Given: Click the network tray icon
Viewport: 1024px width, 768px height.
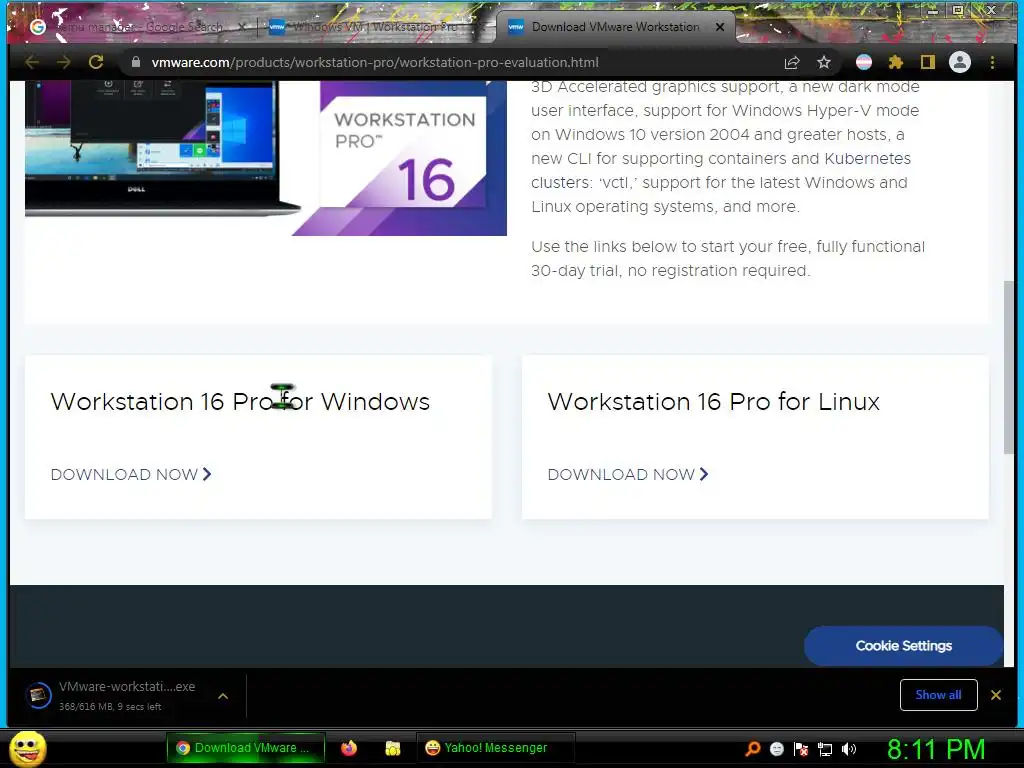Looking at the screenshot, I should [825, 749].
